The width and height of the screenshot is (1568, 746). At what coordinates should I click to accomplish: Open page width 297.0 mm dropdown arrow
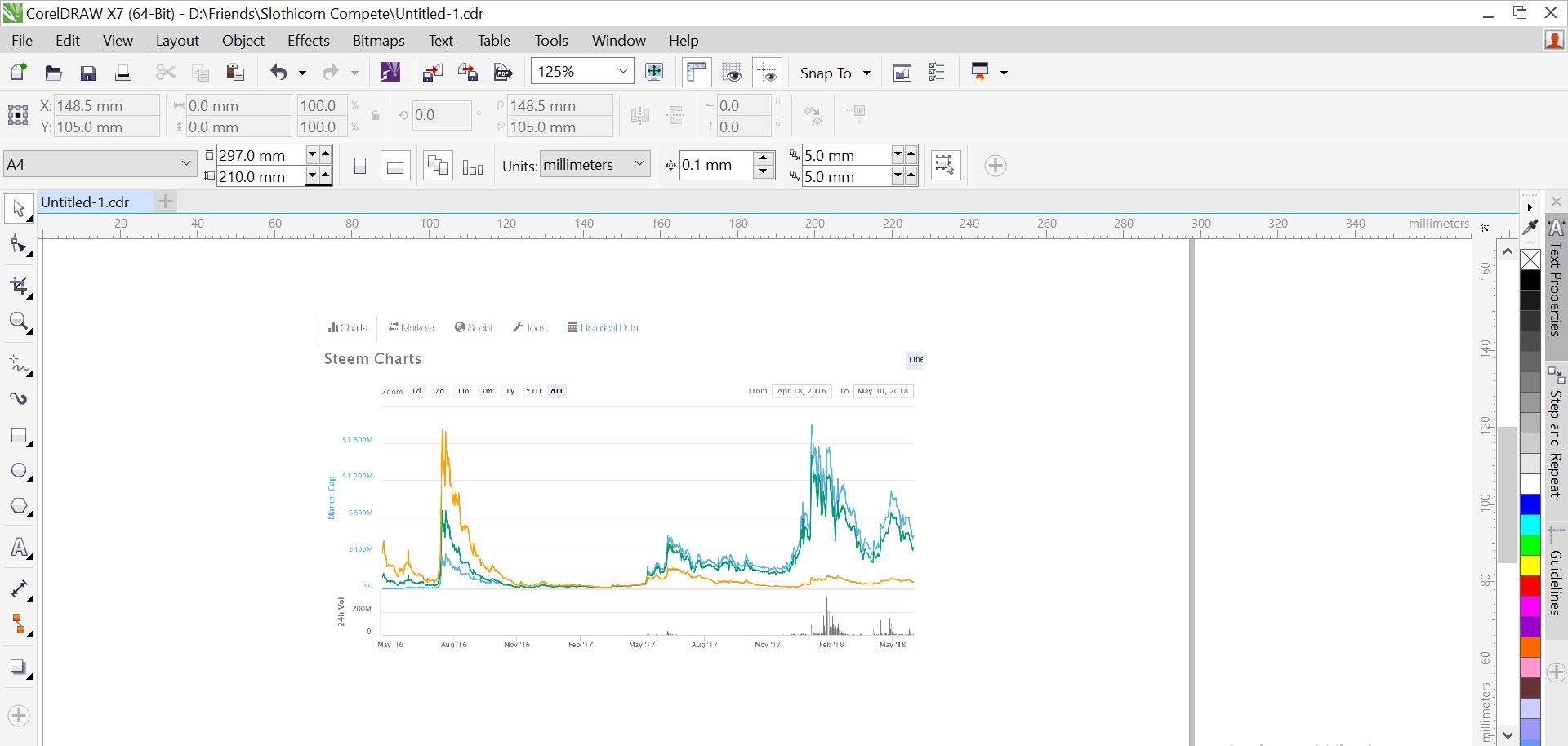(x=312, y=154)
